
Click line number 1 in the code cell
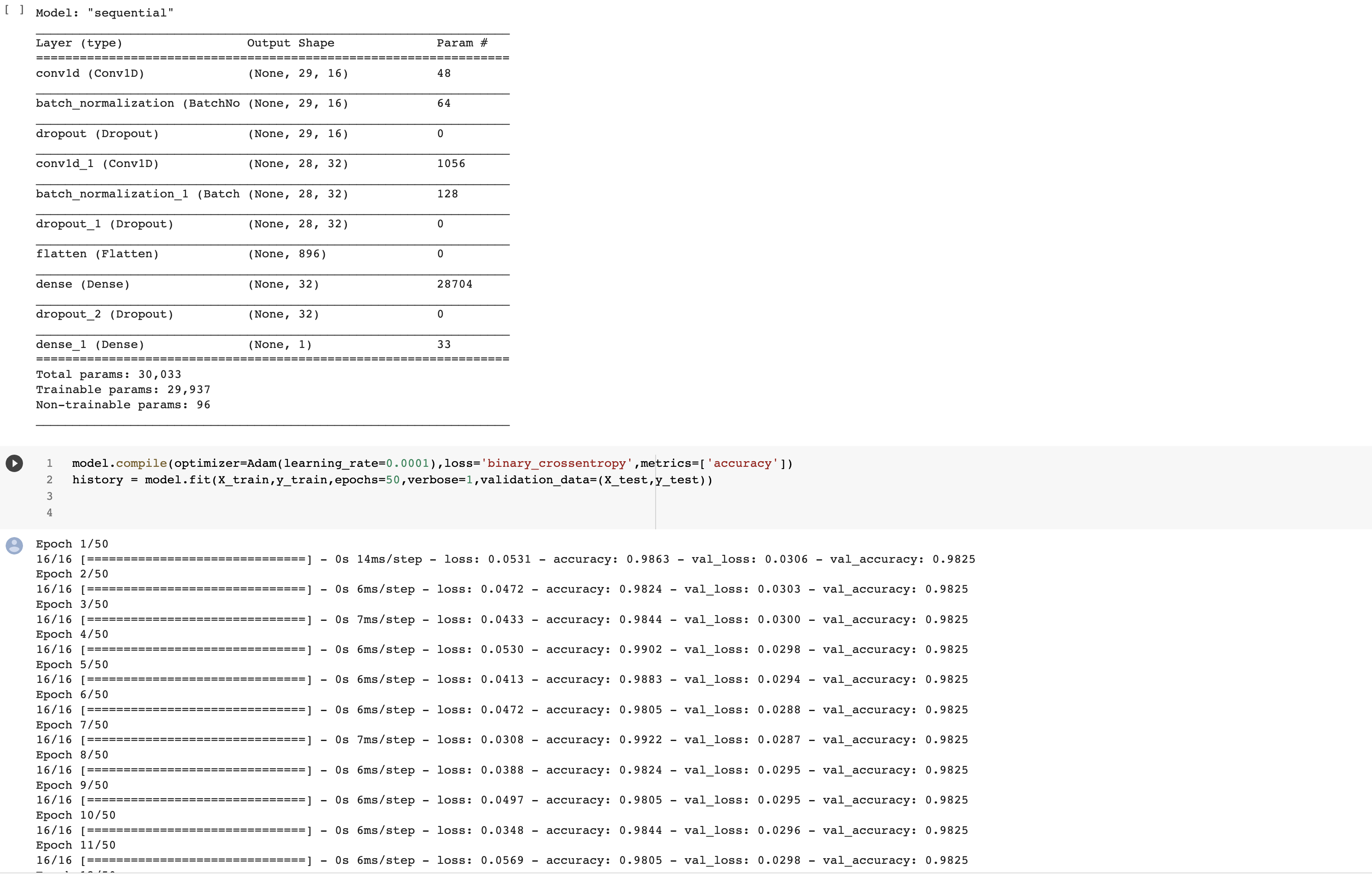[49, 463]
